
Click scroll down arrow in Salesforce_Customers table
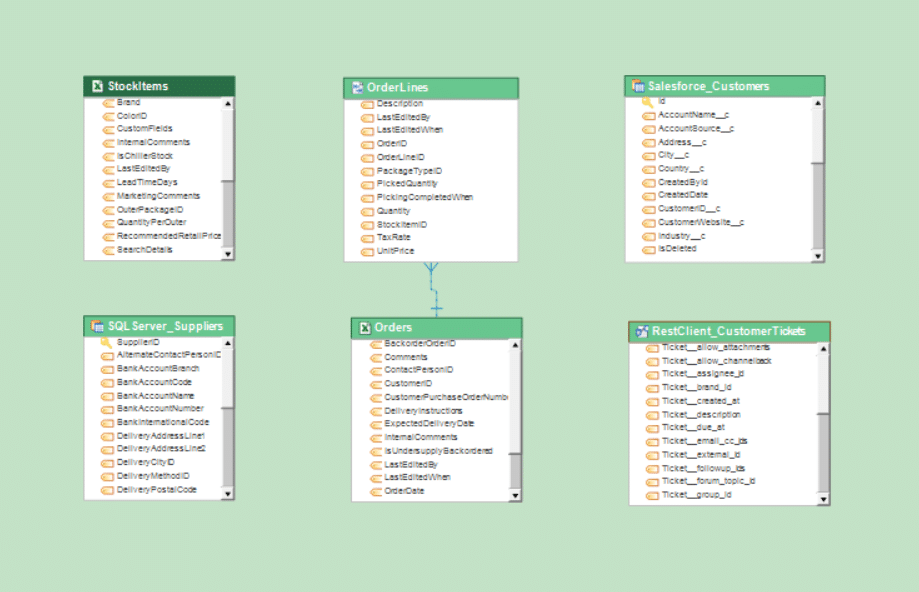tap(818, 256)
